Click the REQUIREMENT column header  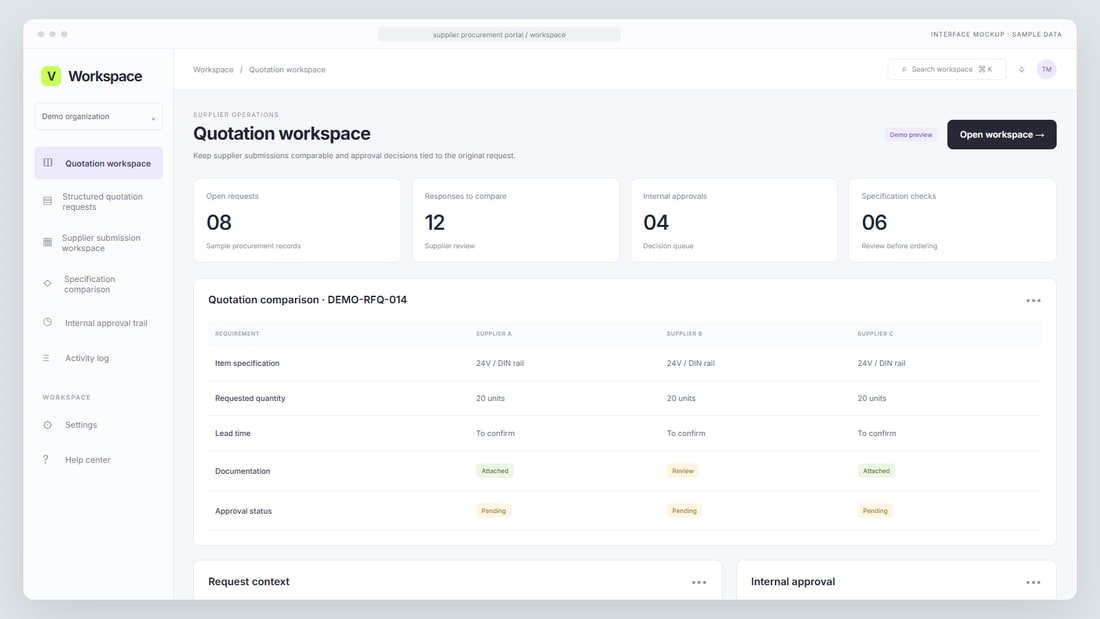point(237,333)
